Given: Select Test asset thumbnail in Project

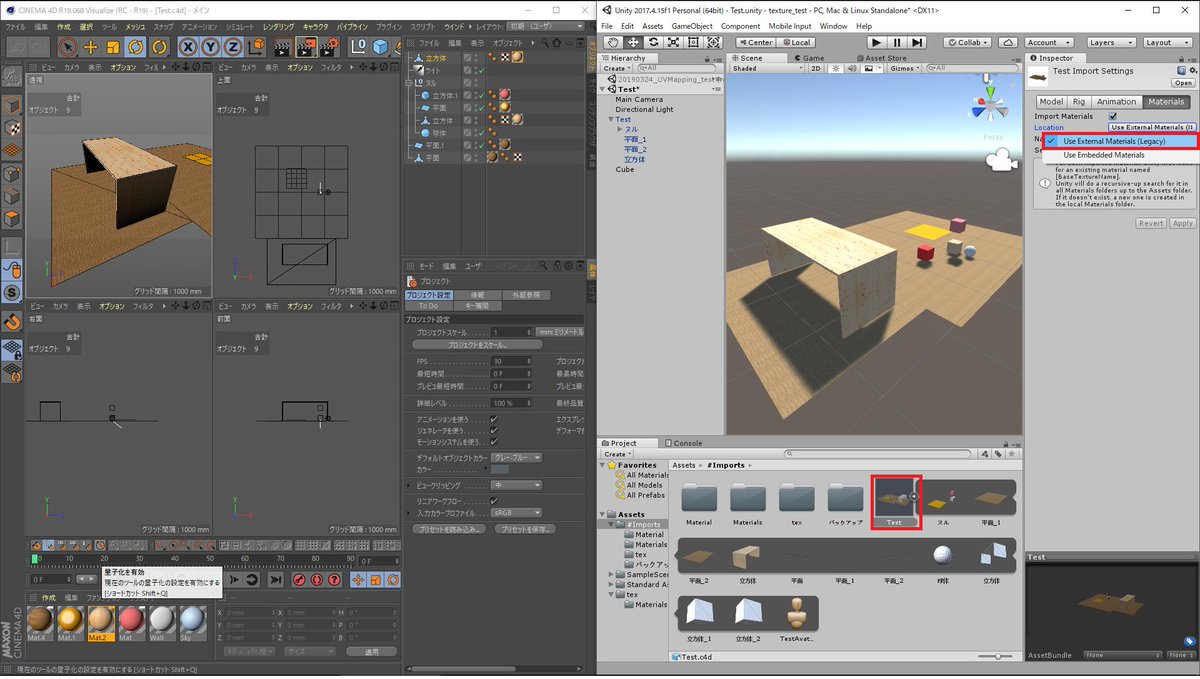Looking at the screenshot, I should 895,503.
